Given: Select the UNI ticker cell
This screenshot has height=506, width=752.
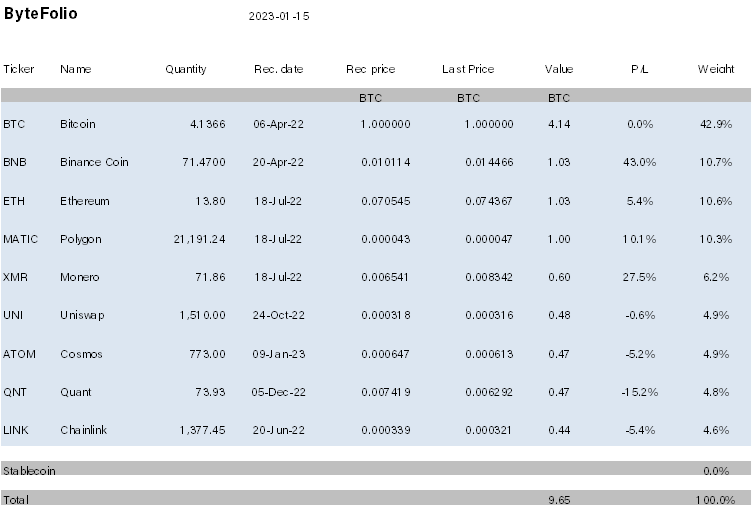Looking at the screenshot, I should (x=13, y=315).
